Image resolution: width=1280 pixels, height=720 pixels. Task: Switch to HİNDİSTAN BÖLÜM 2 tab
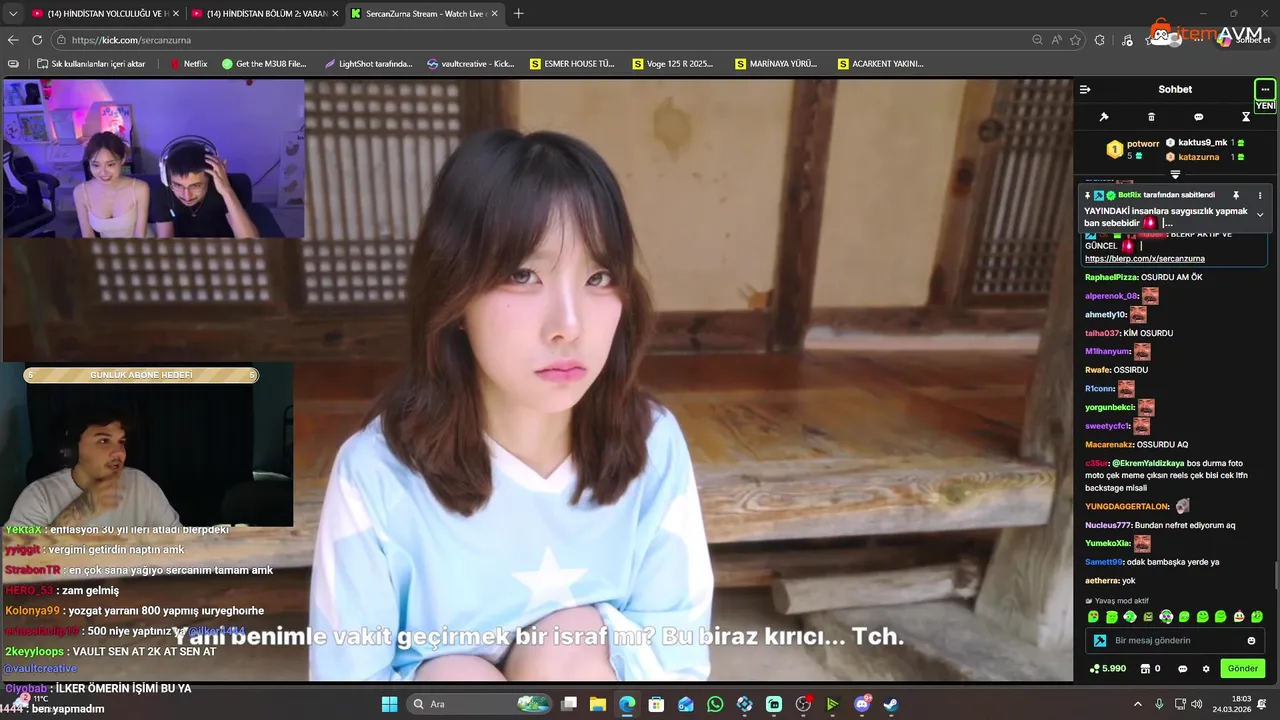pyautogui.click(x=264, y=13)
